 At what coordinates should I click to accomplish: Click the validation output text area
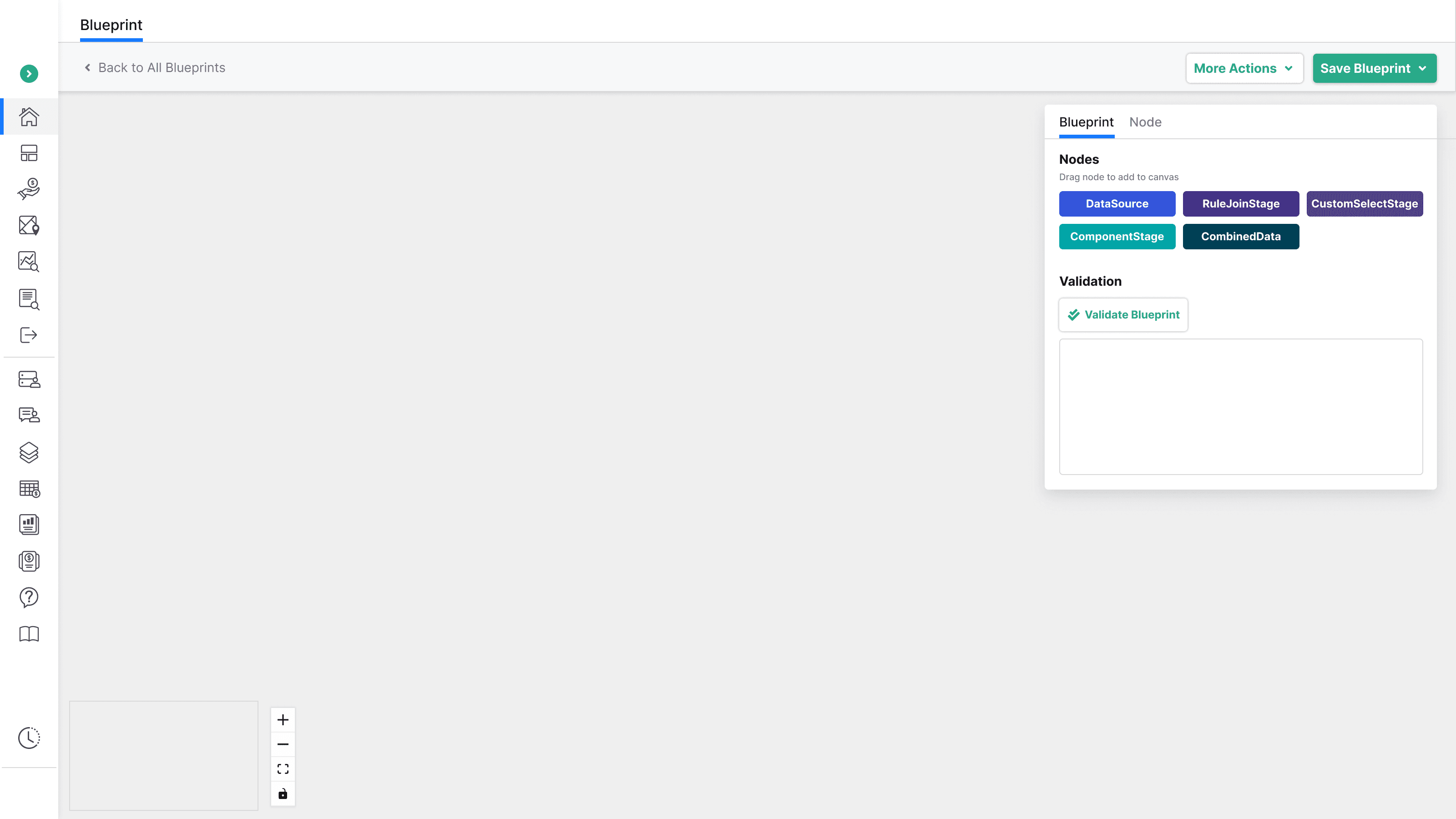click(x=1241, y=406)
